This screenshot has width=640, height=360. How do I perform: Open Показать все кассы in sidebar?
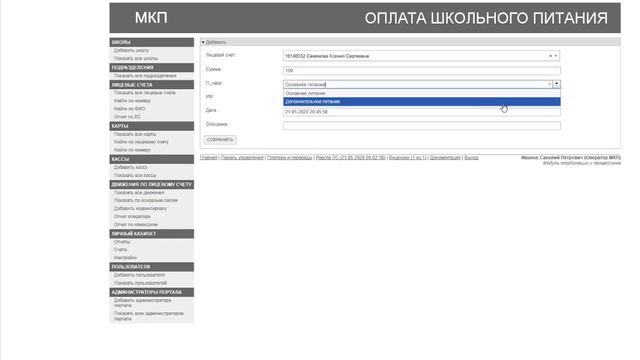tap(135, 176)
